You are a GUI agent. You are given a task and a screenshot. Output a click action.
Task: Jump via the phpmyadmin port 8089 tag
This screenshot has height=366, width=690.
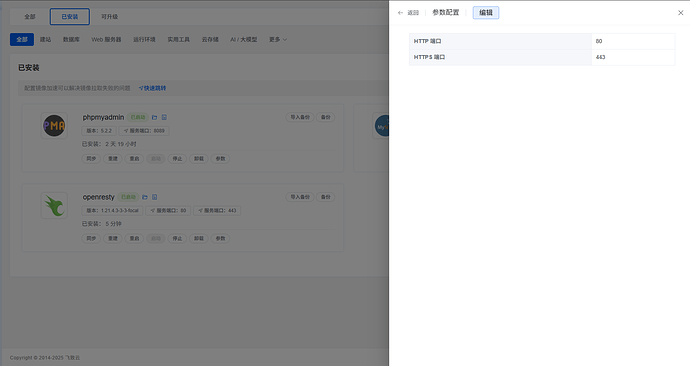(x=144, y=131)
